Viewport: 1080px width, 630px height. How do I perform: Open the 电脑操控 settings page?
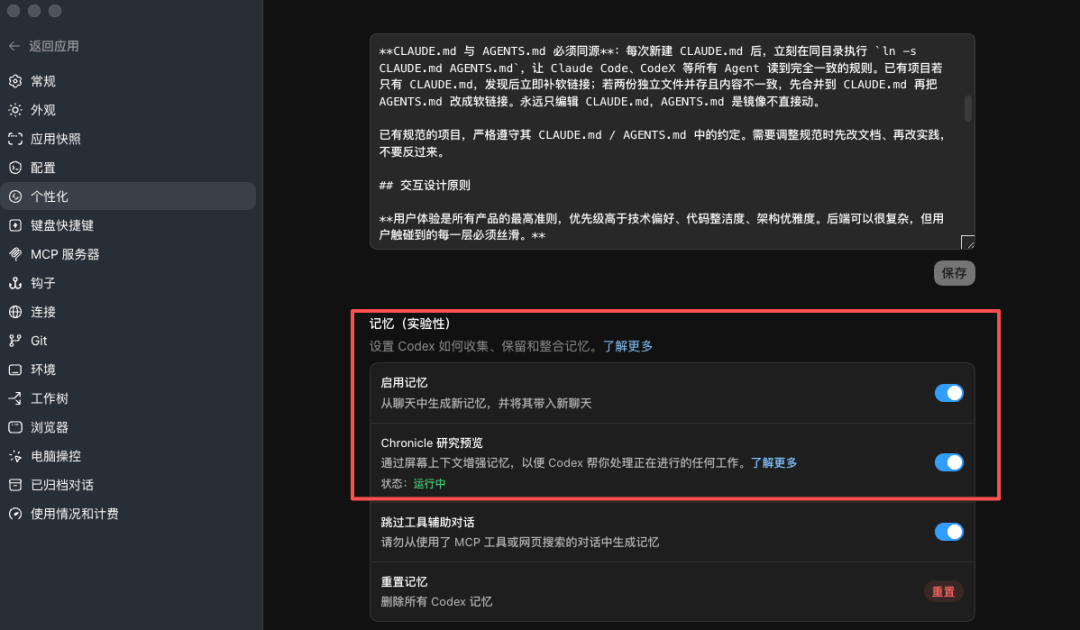click(128, 456)
